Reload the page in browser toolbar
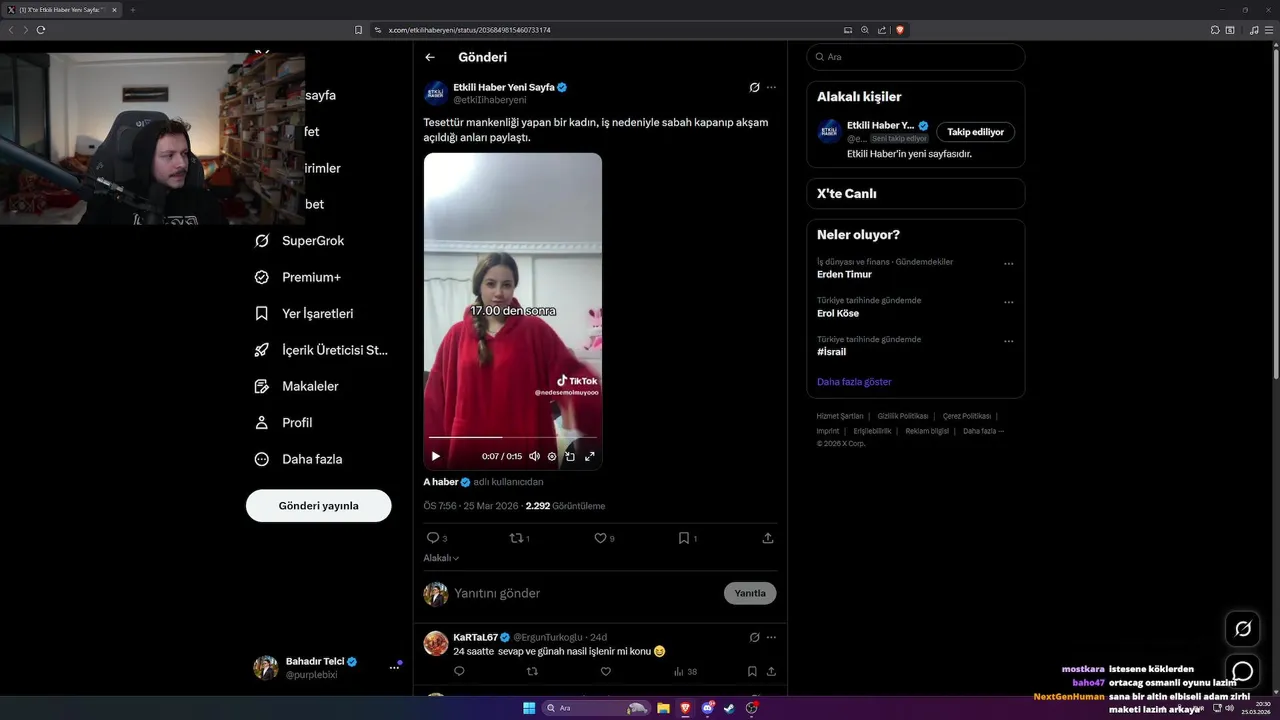The image size is (1280, 720). click(x=41, y=30)
